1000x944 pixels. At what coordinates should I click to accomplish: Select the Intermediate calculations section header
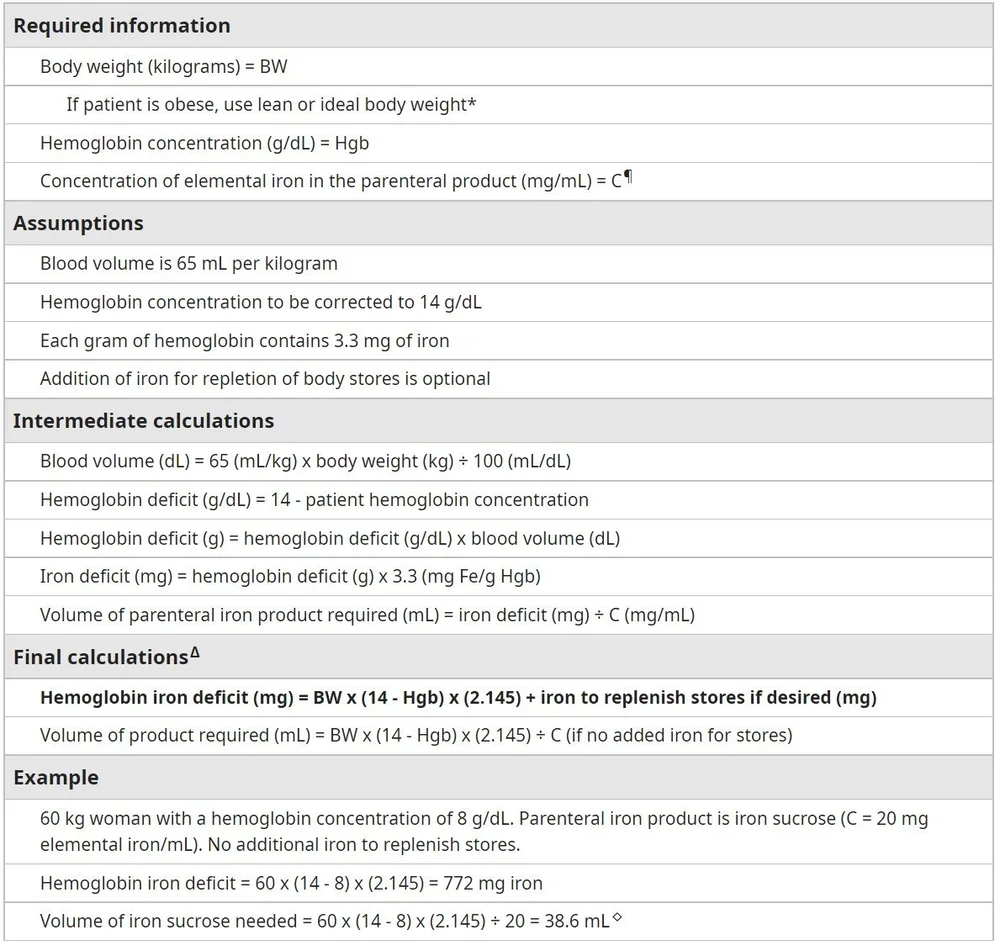point(143,421)
